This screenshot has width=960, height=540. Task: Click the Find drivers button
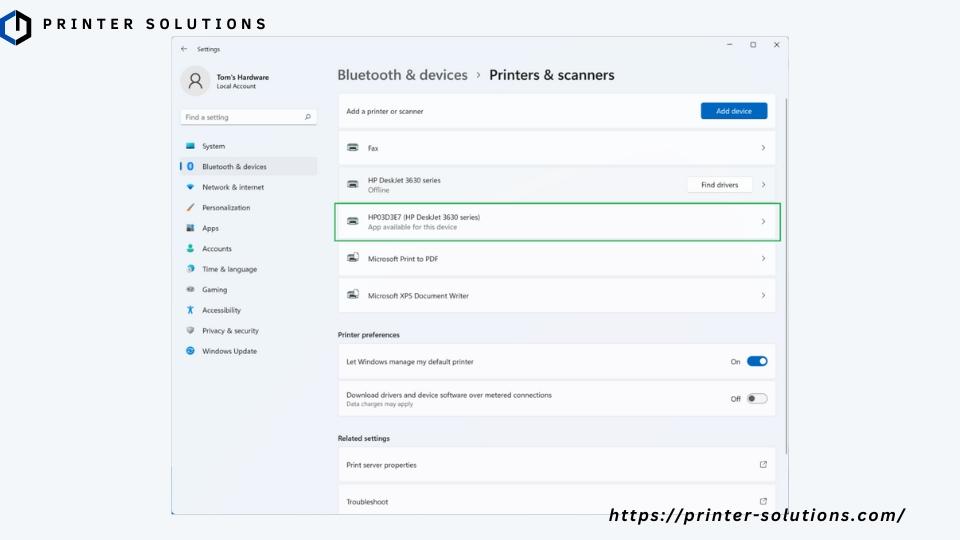pyautogui.click(x=719, y=184)
